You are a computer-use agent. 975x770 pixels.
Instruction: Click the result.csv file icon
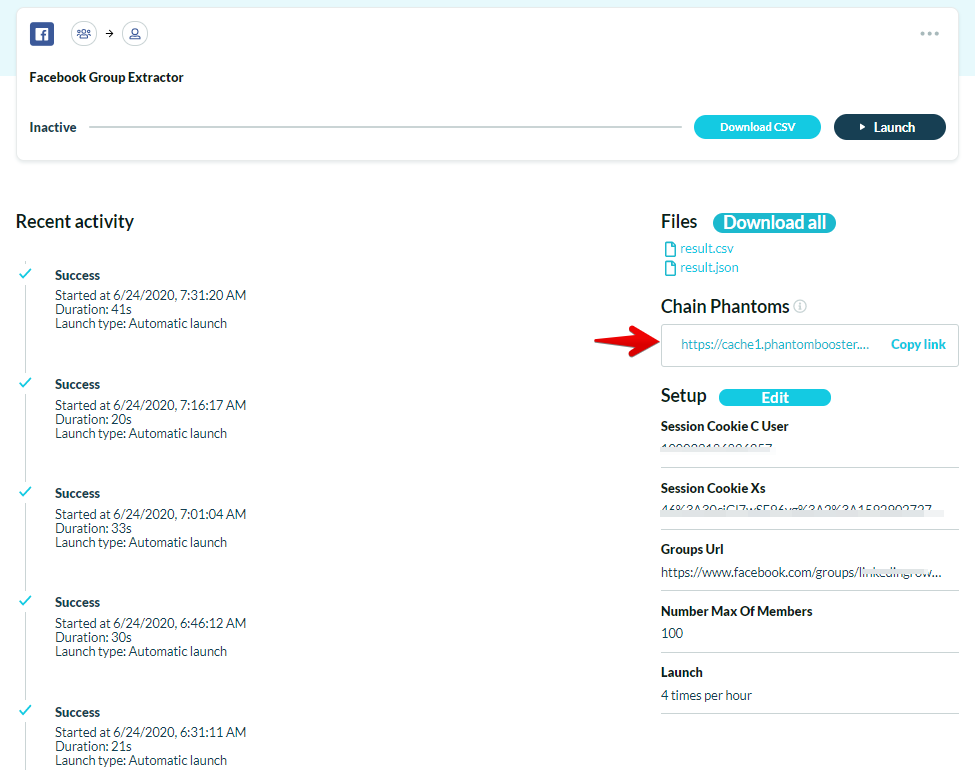[670, 249]
